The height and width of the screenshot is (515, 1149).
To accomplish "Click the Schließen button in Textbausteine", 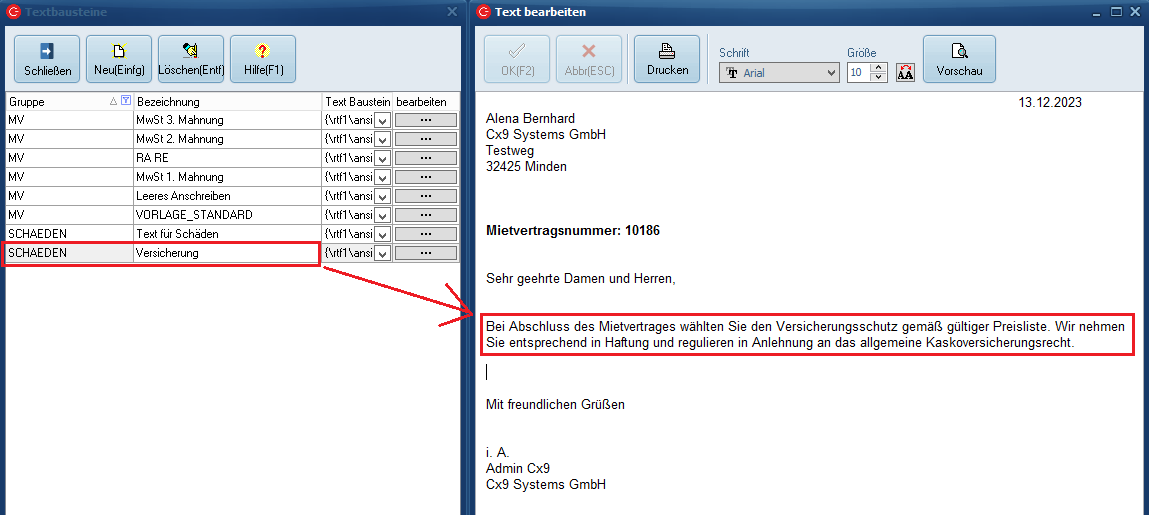I will point(46,59).
